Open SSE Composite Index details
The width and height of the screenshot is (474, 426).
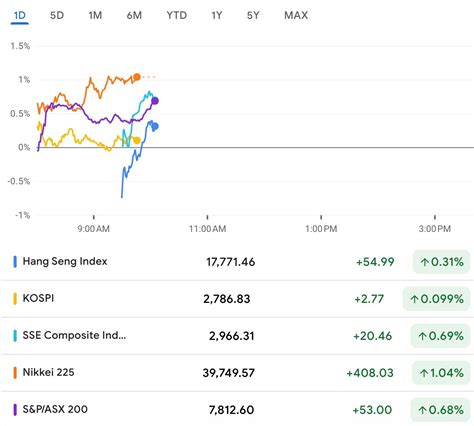237,336
